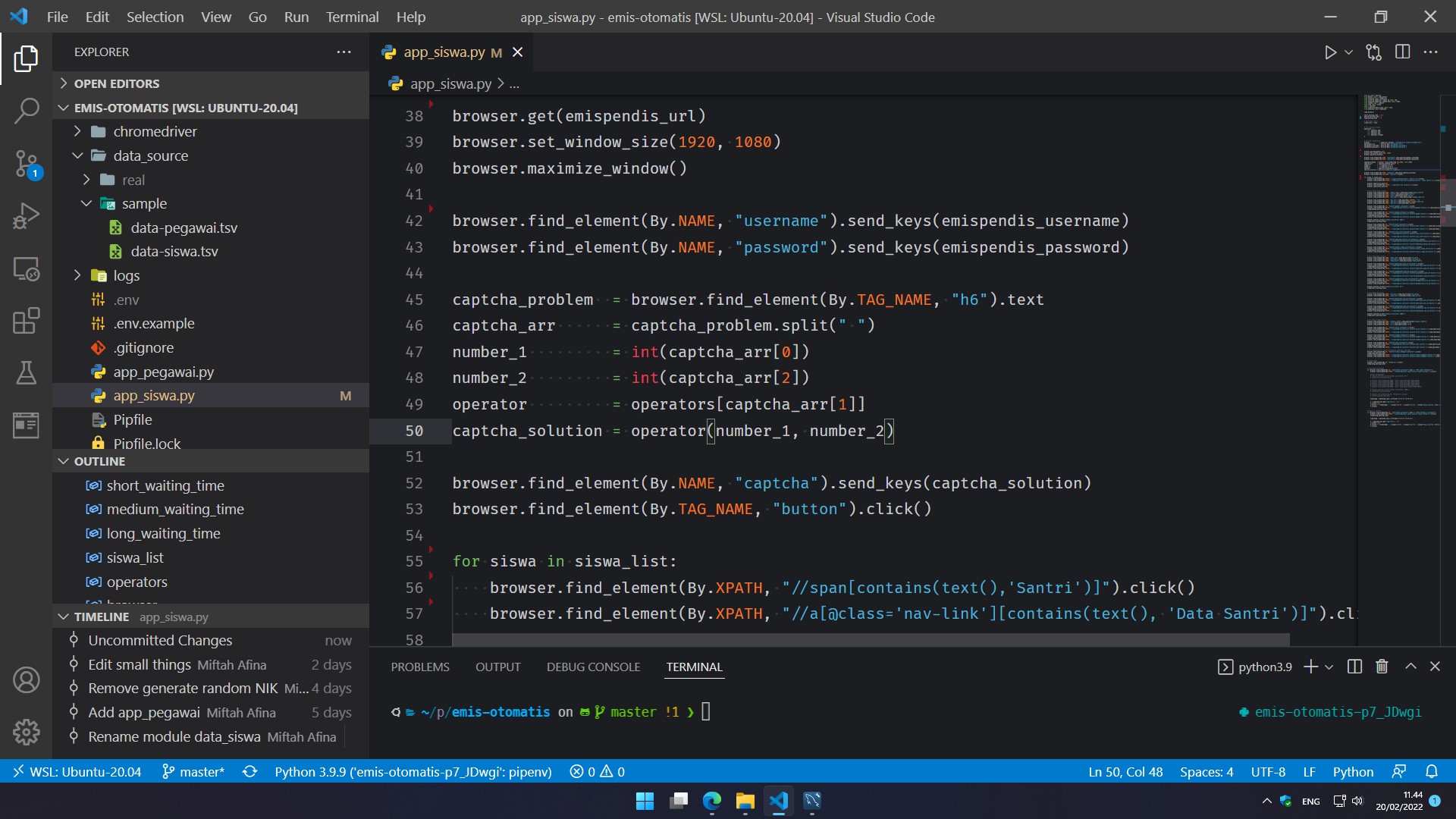Switch to the DEBUG CONSOLE tab
The height and width of the screenshot is (819, 1456).
click(x=593, y=667)
